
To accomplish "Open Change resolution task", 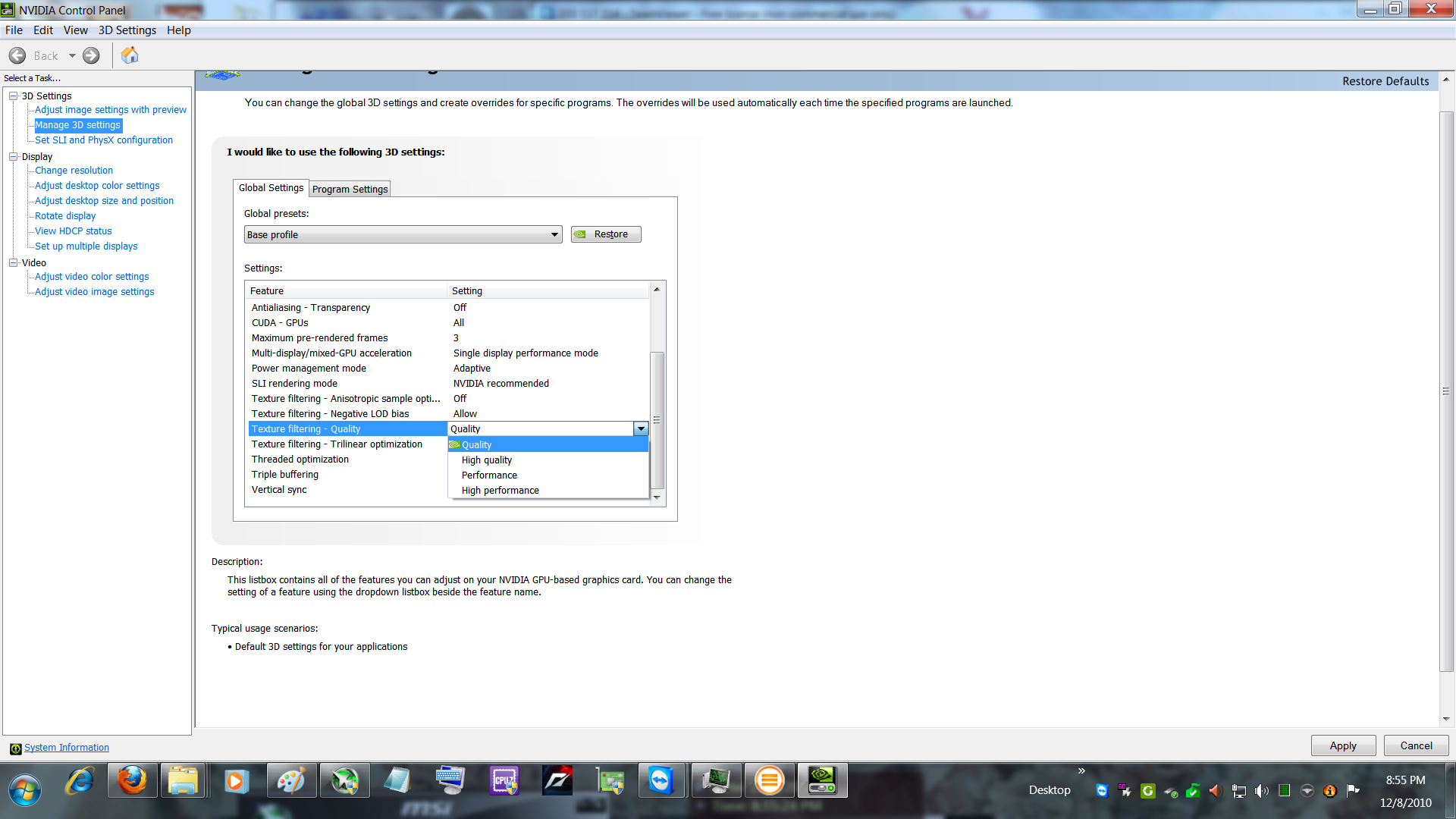I will 74,171.
